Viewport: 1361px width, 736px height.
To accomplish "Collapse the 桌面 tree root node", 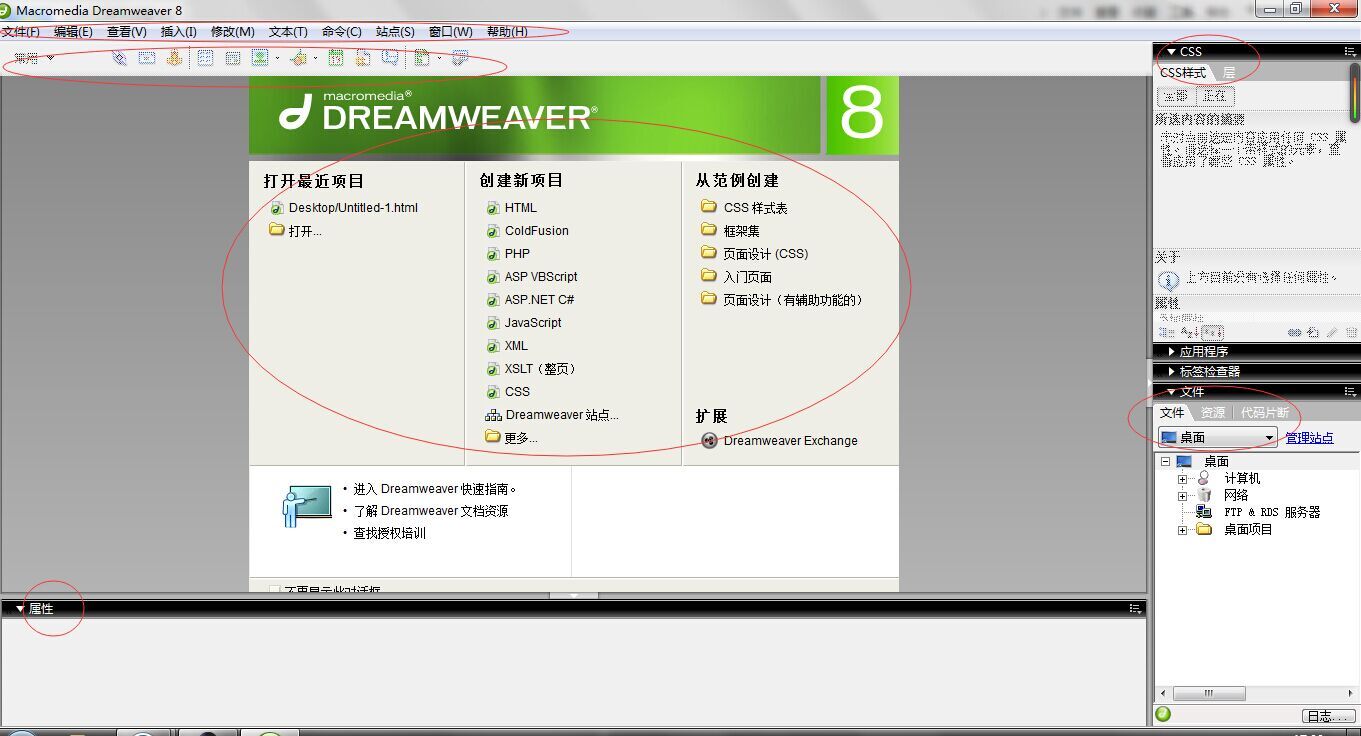I will point(1165,462).
